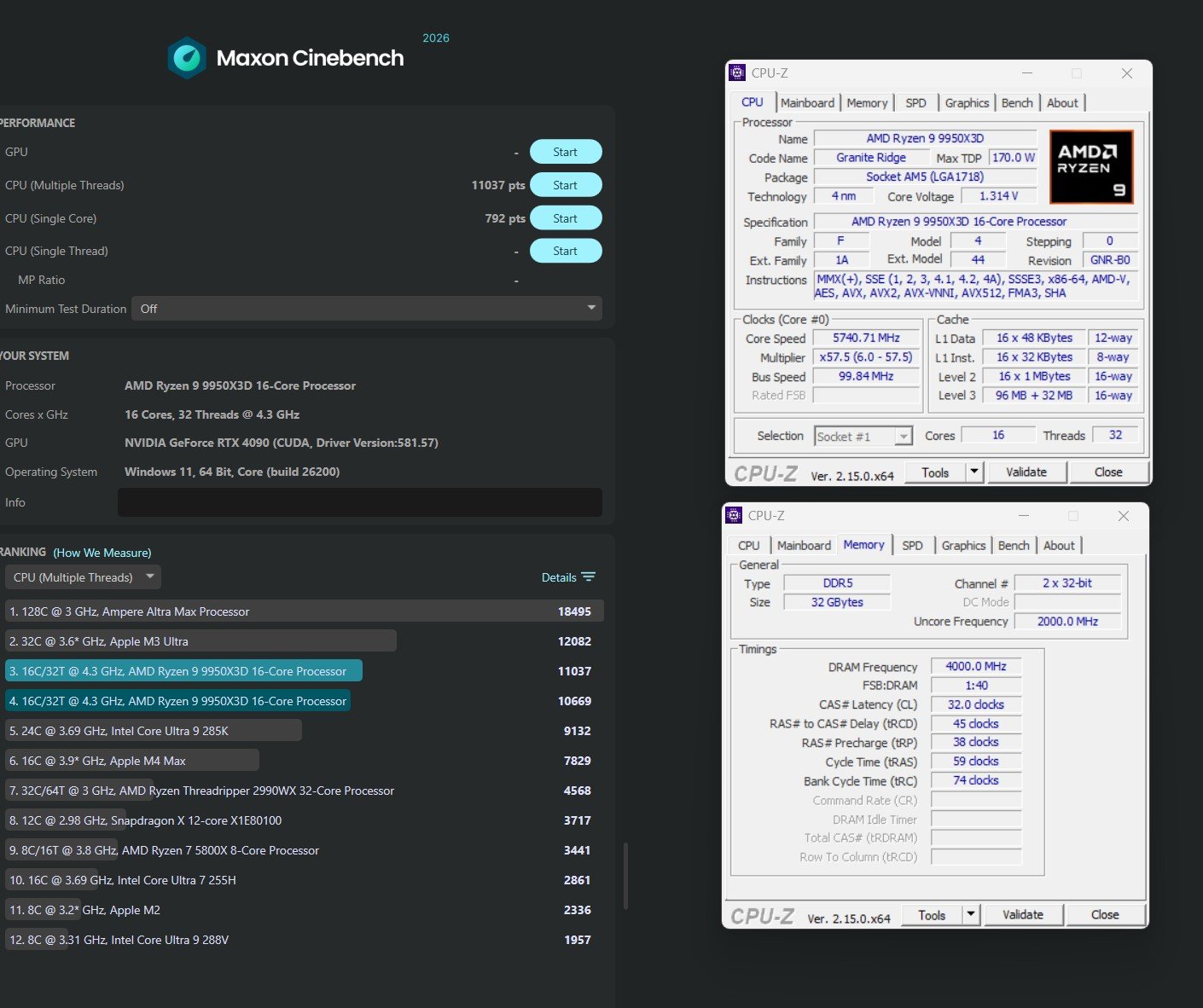Switch to SPD tab in lower CPU-Z
The image size is (1203, 1008).
[x=913, y=546]
